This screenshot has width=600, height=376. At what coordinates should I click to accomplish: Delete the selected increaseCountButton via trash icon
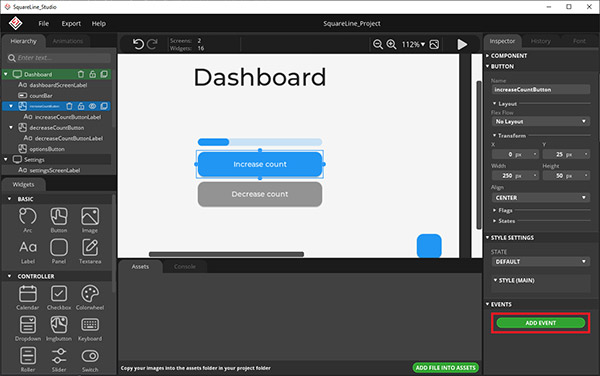[x=69, y=106]
